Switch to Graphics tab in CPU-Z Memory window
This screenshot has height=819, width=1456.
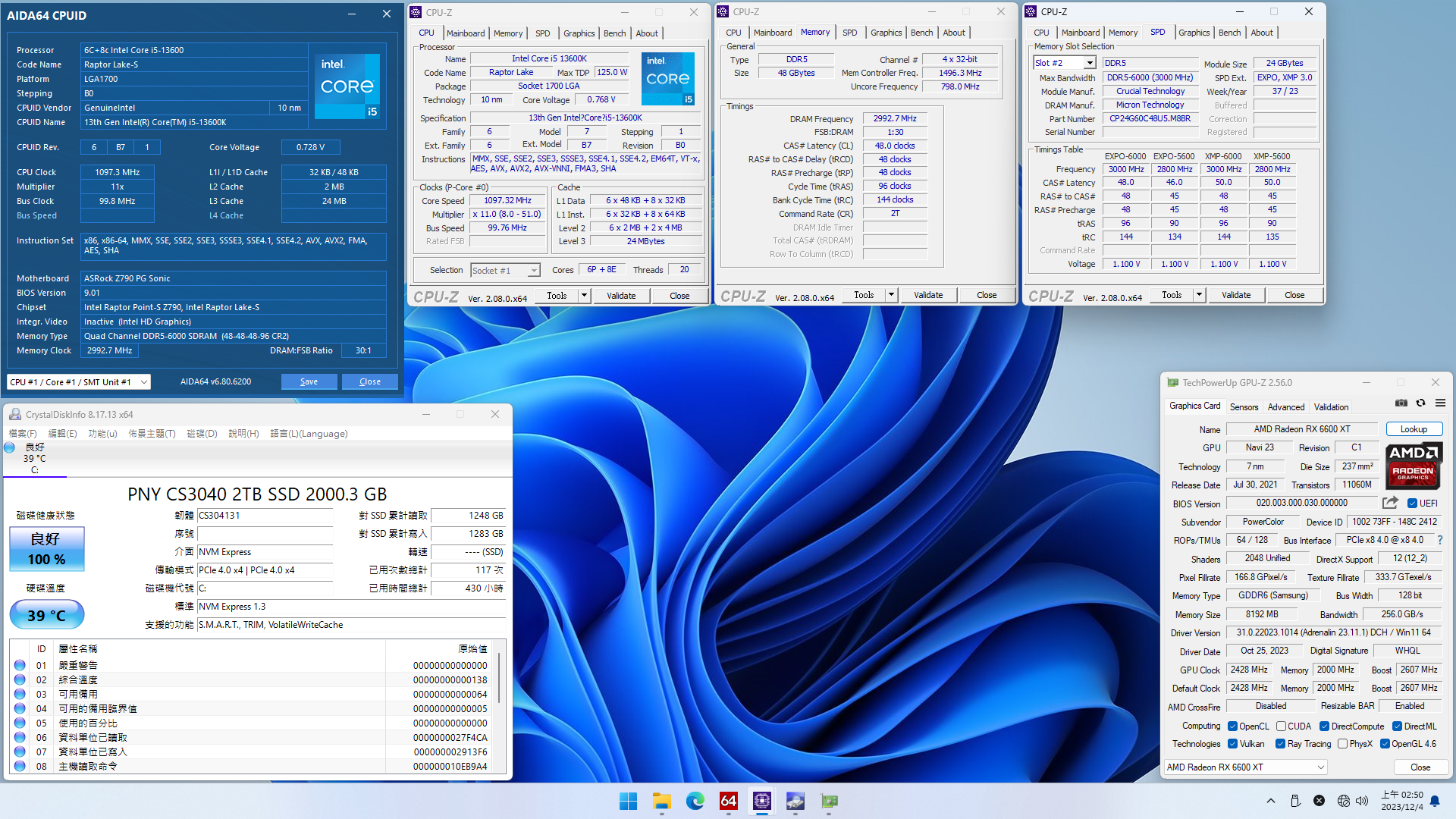click(886, 33)
